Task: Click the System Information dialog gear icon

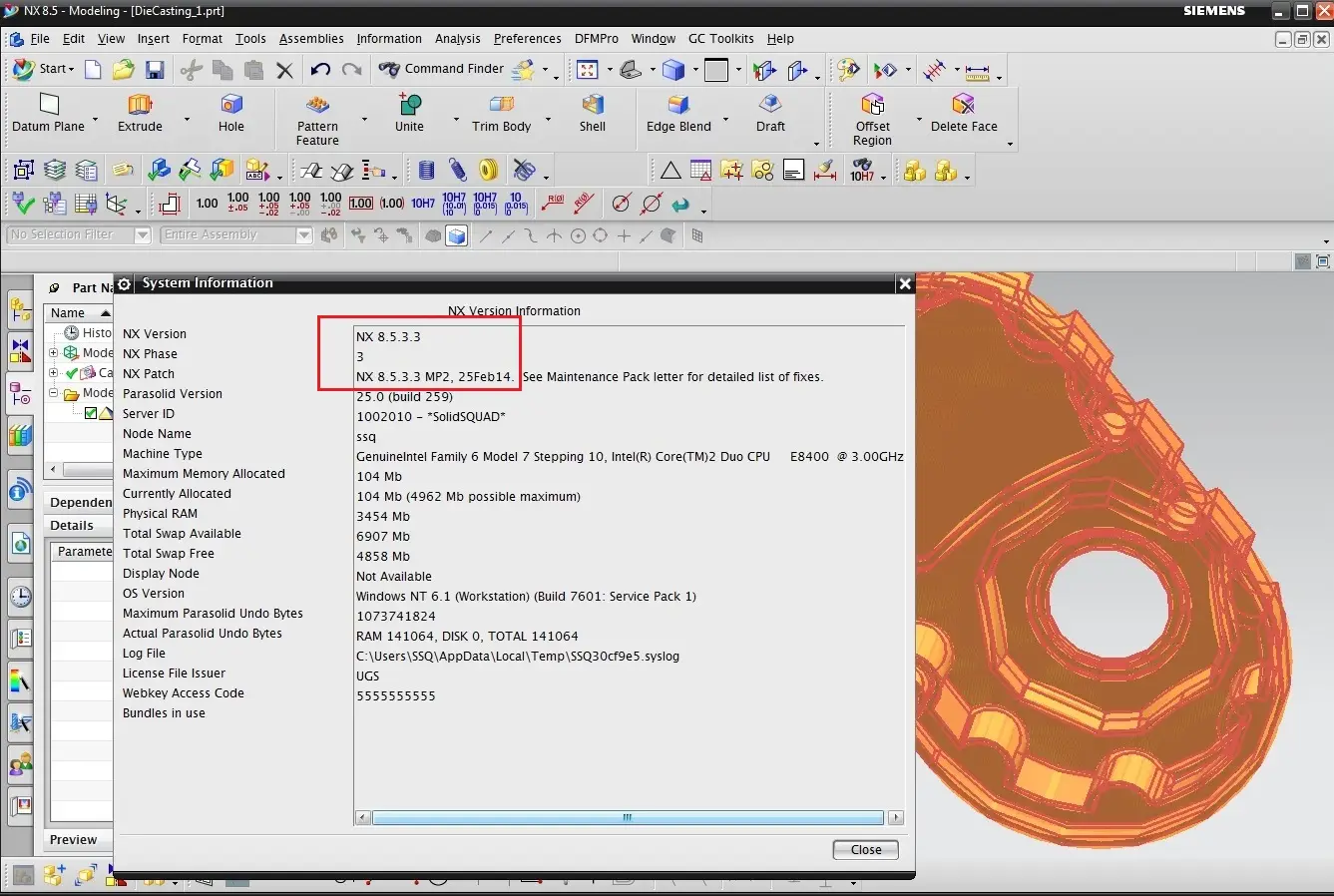Action: pos(125,284)
